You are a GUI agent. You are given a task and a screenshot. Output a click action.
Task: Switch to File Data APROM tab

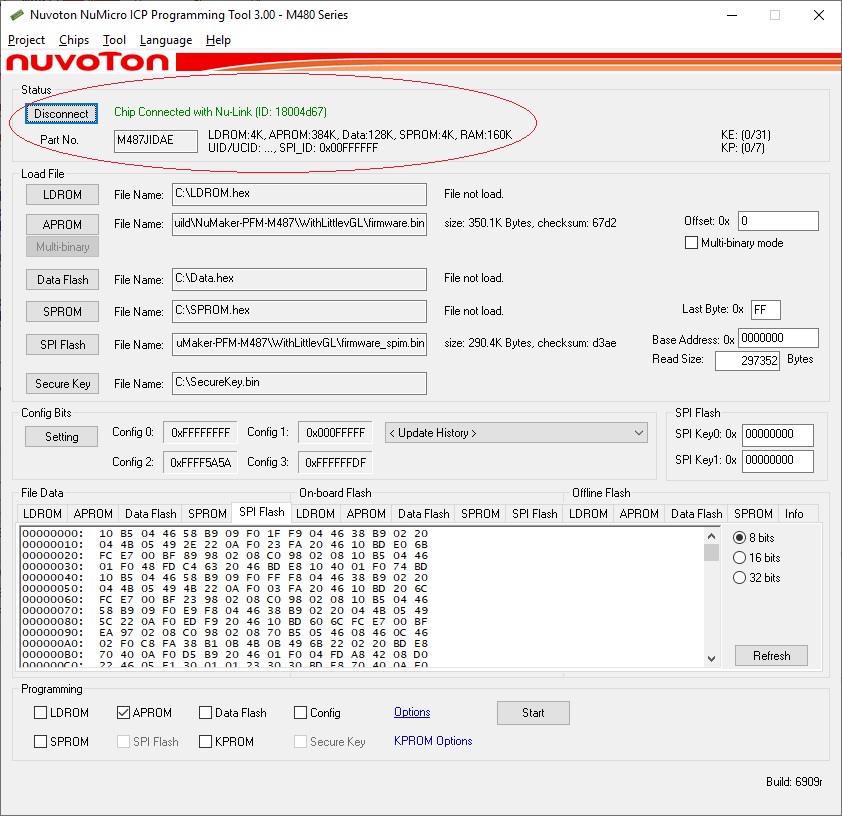point(93,514)
